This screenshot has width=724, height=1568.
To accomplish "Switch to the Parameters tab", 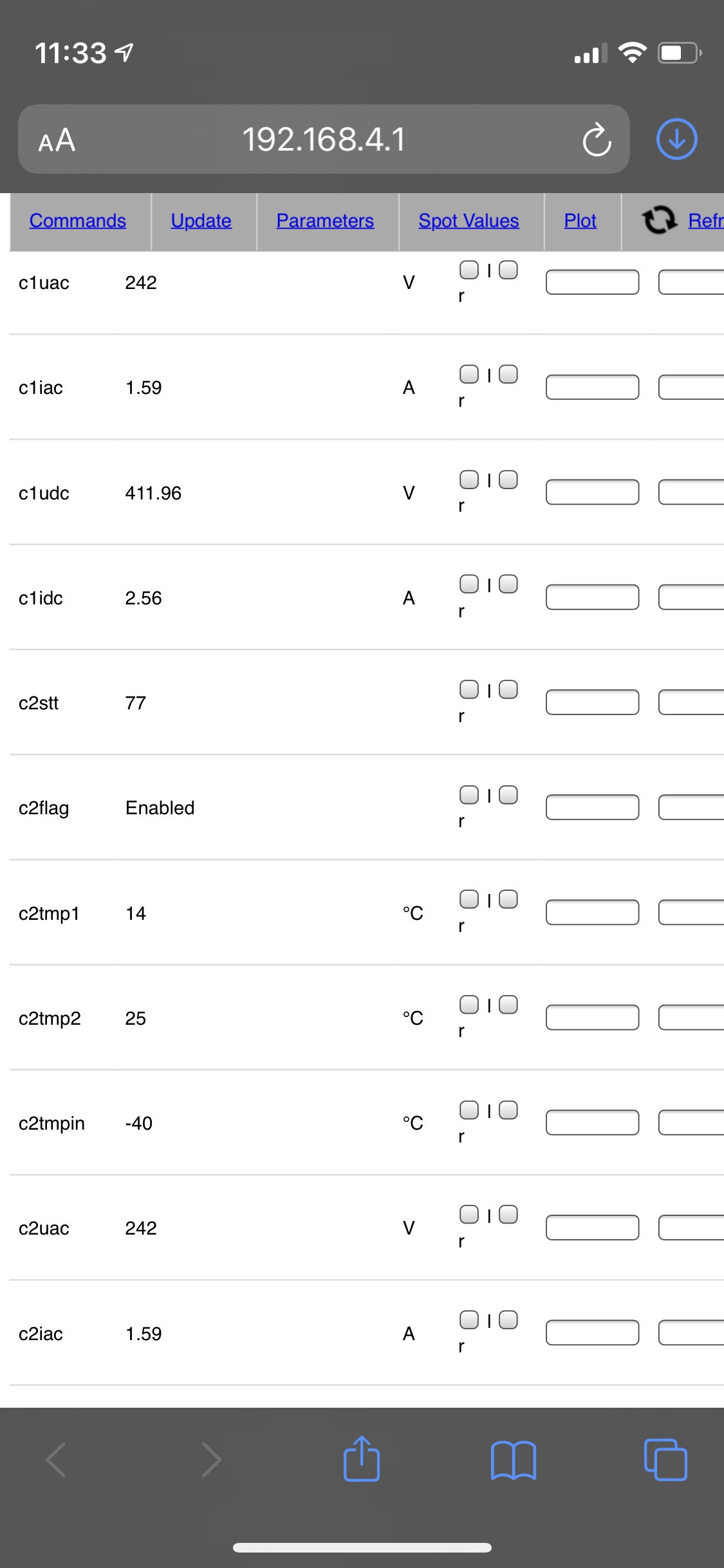I will point(325,221).
